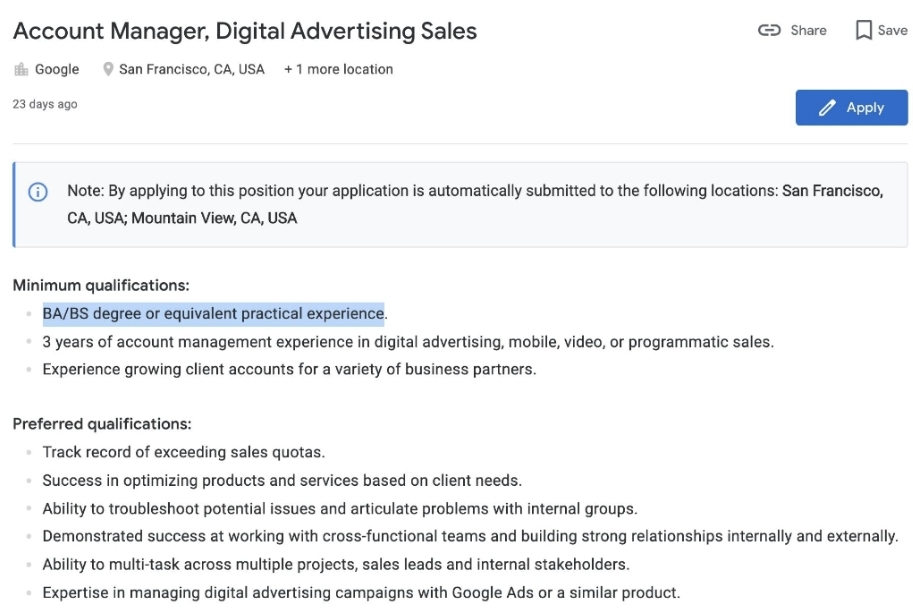Viewport: 913px width, 608px height.
Task: Click the '23 days ago' posting date
Action: [x=45, y=104]
